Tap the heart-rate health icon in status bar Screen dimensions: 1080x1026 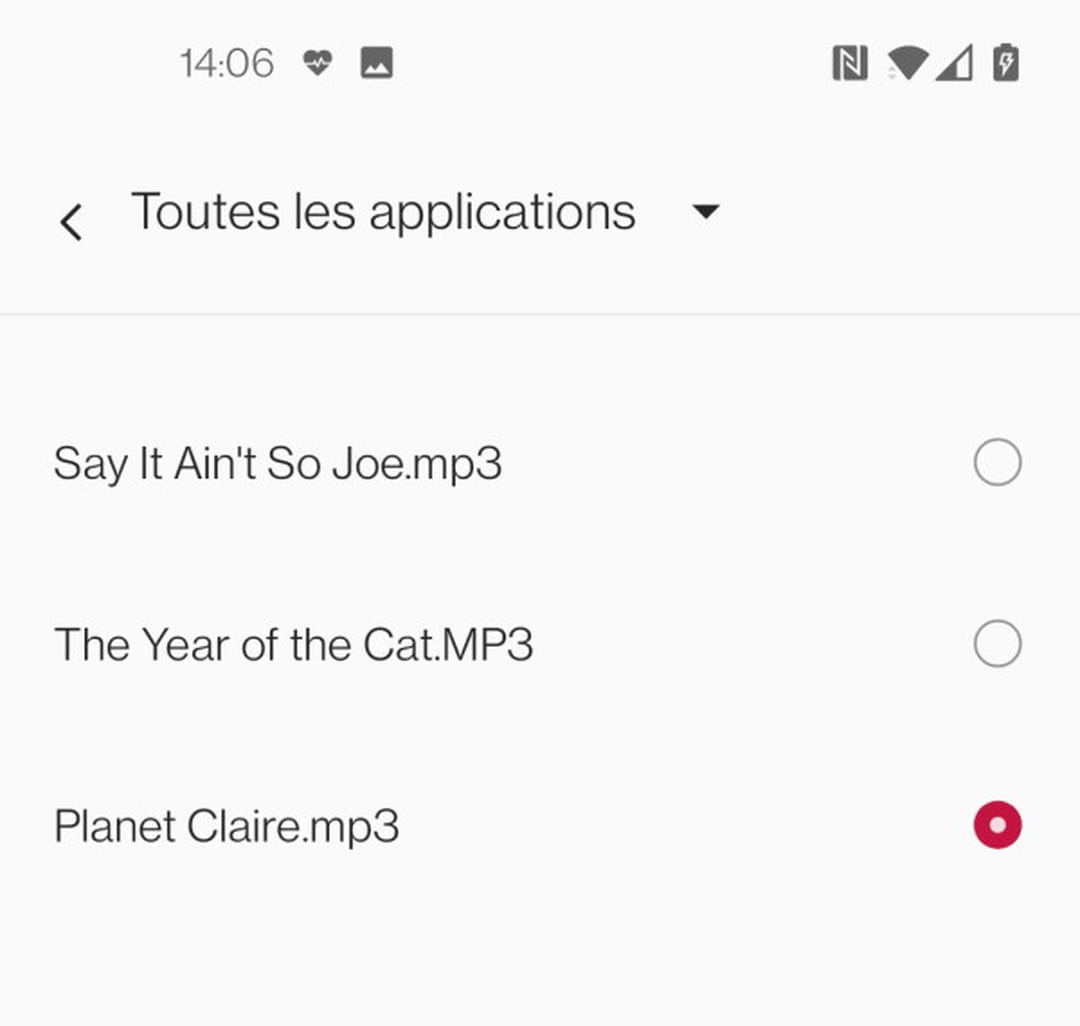317,64
